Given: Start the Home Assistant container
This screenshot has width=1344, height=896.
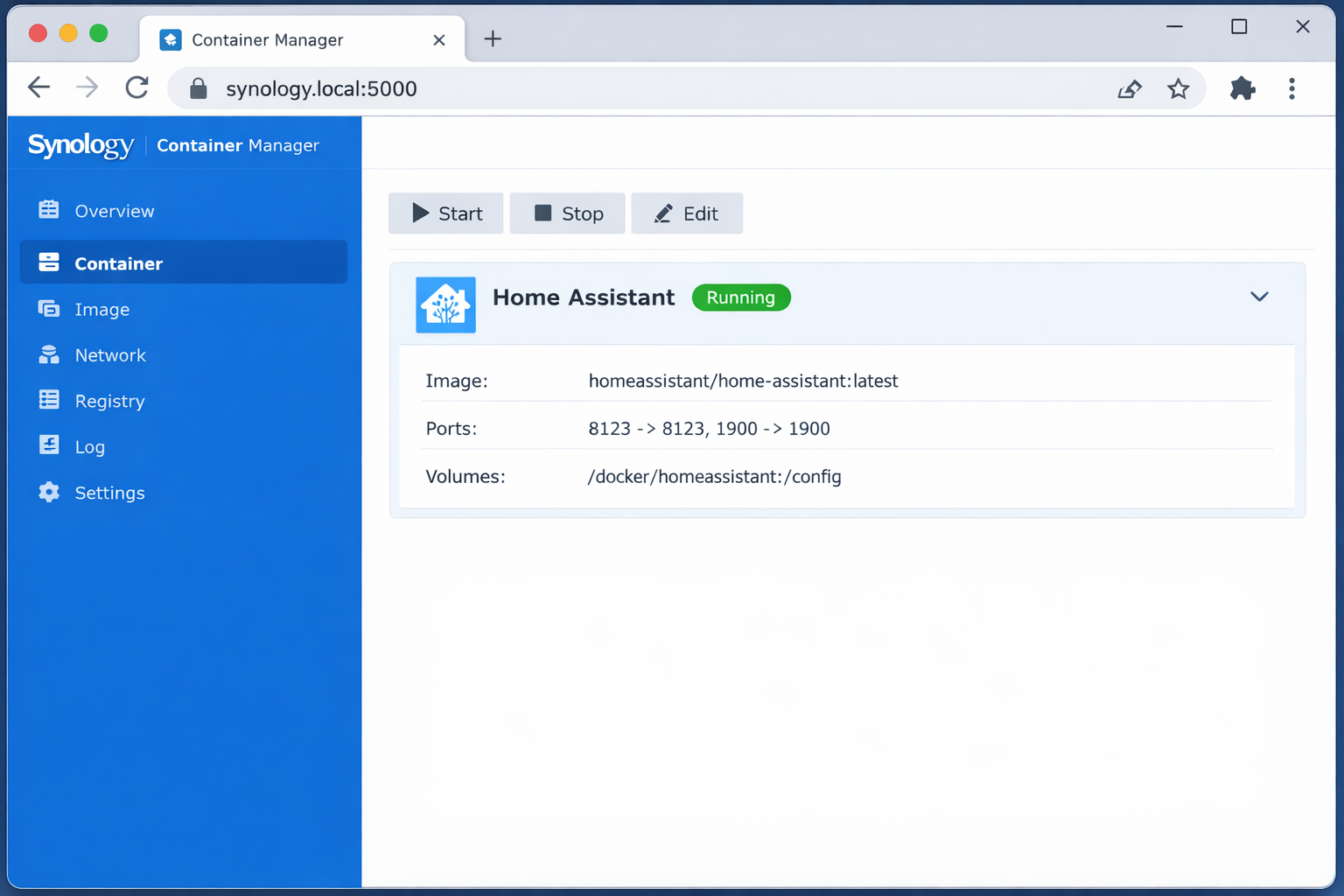Looking at the screenshot, I should point(445,213).
